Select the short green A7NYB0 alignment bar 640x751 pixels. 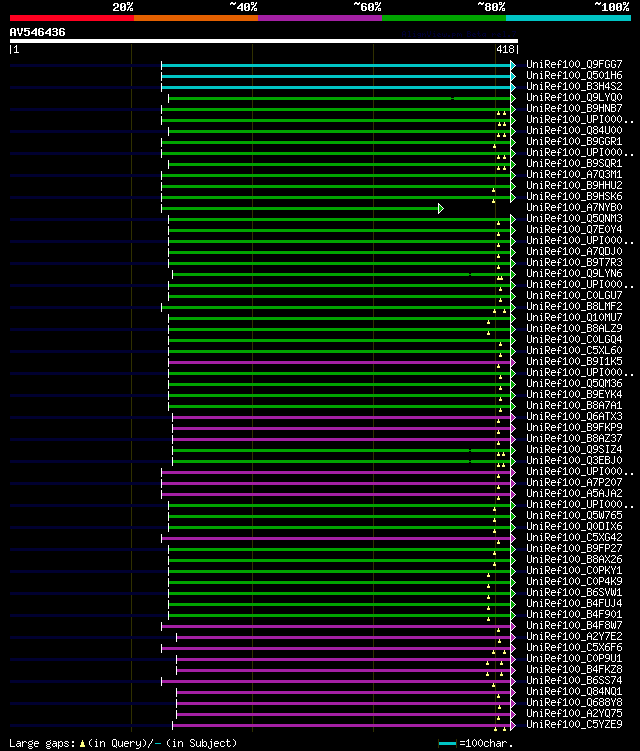click(300, 208)
